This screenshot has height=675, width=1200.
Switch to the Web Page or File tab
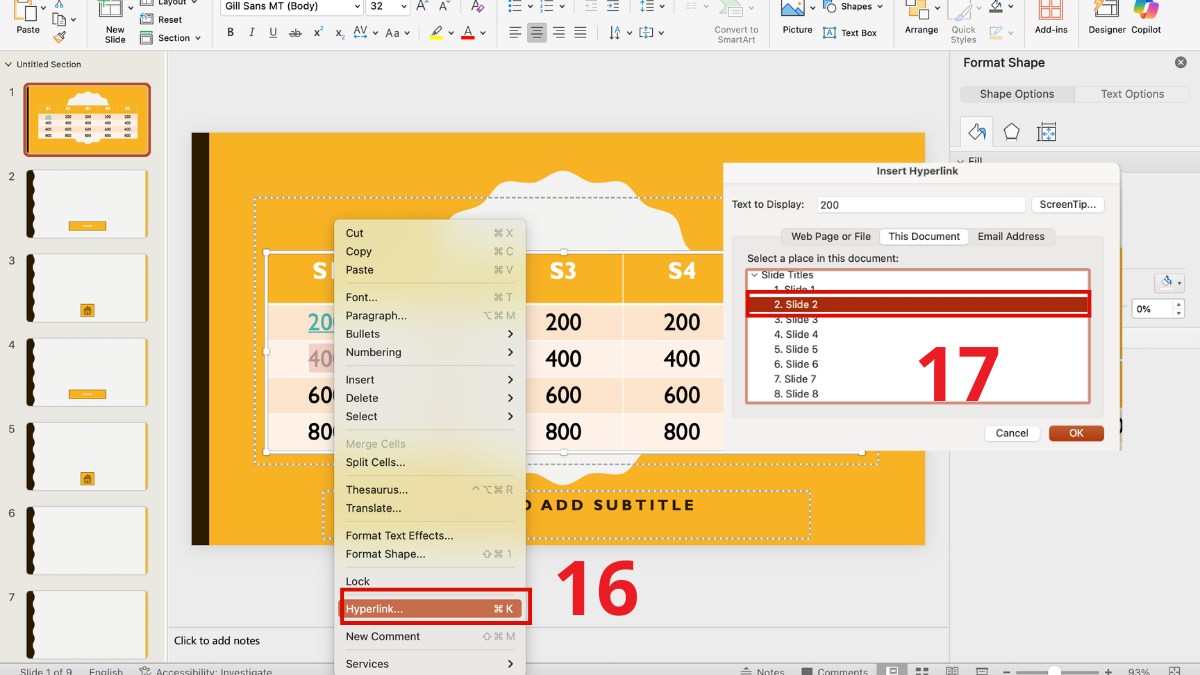tap(830, 237)
